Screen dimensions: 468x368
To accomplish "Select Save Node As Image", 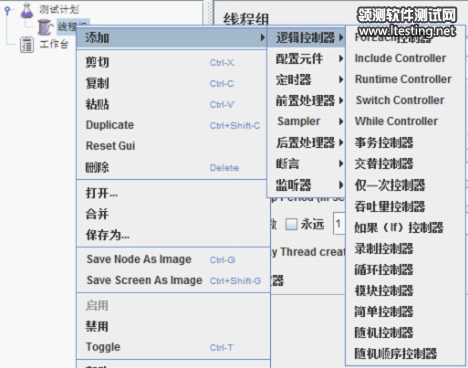I will [173, 259].
